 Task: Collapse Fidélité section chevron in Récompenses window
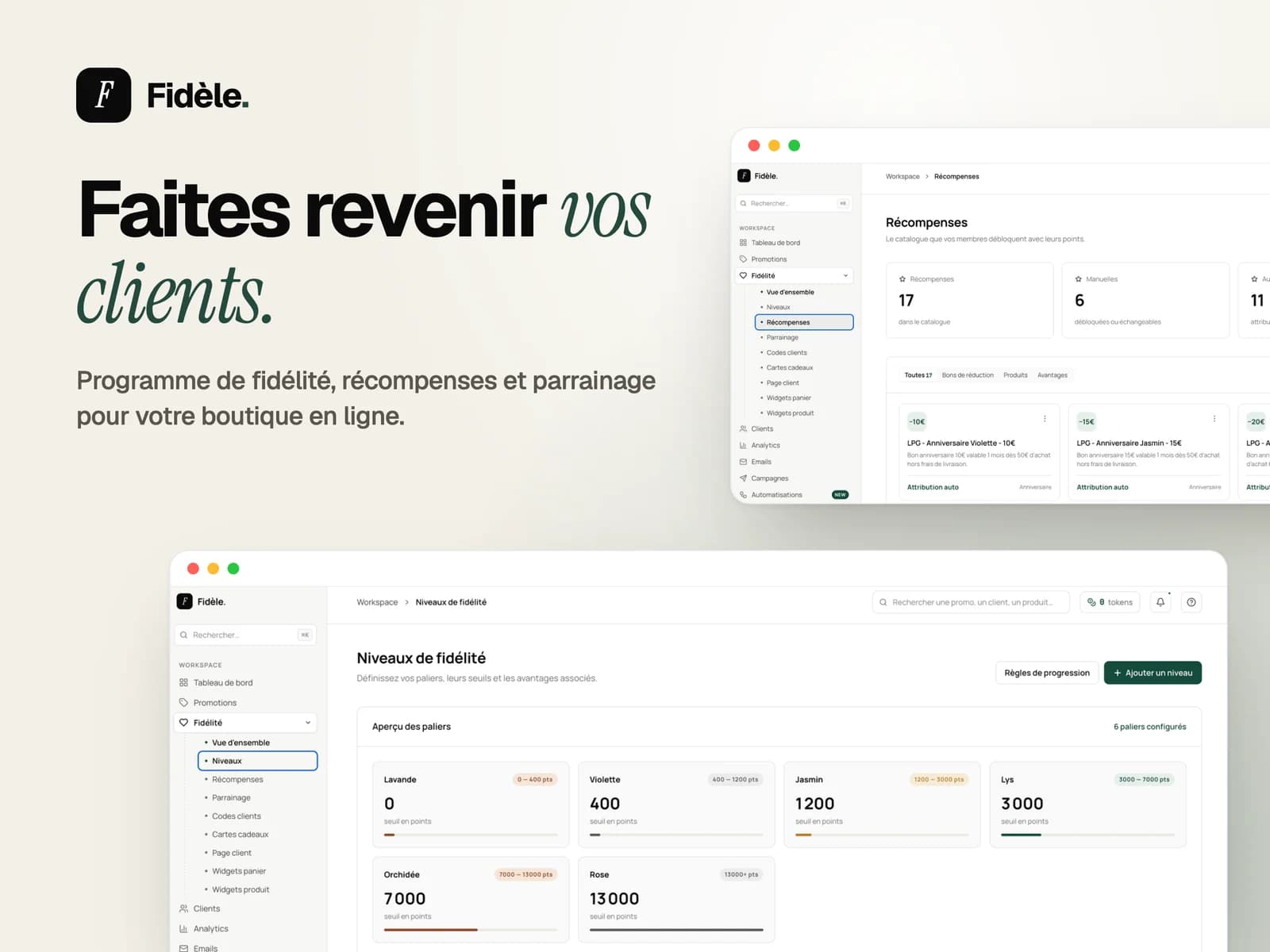click(845, 275)
